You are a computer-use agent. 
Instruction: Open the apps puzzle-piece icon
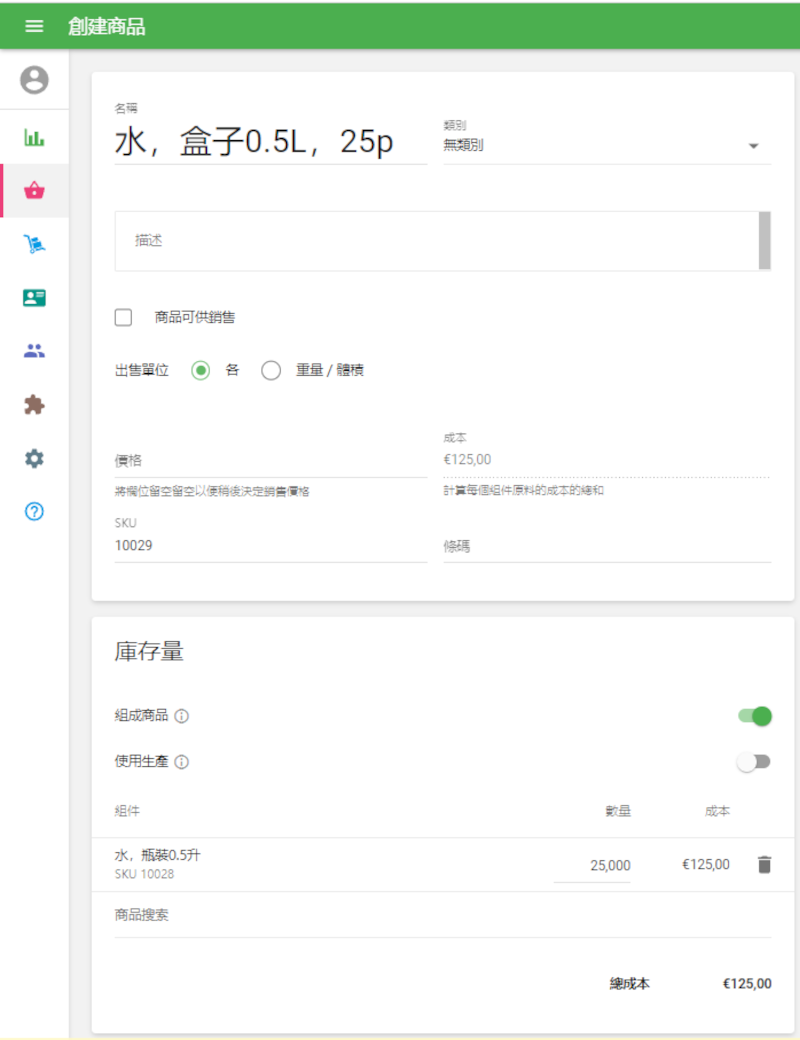[33, 404]
